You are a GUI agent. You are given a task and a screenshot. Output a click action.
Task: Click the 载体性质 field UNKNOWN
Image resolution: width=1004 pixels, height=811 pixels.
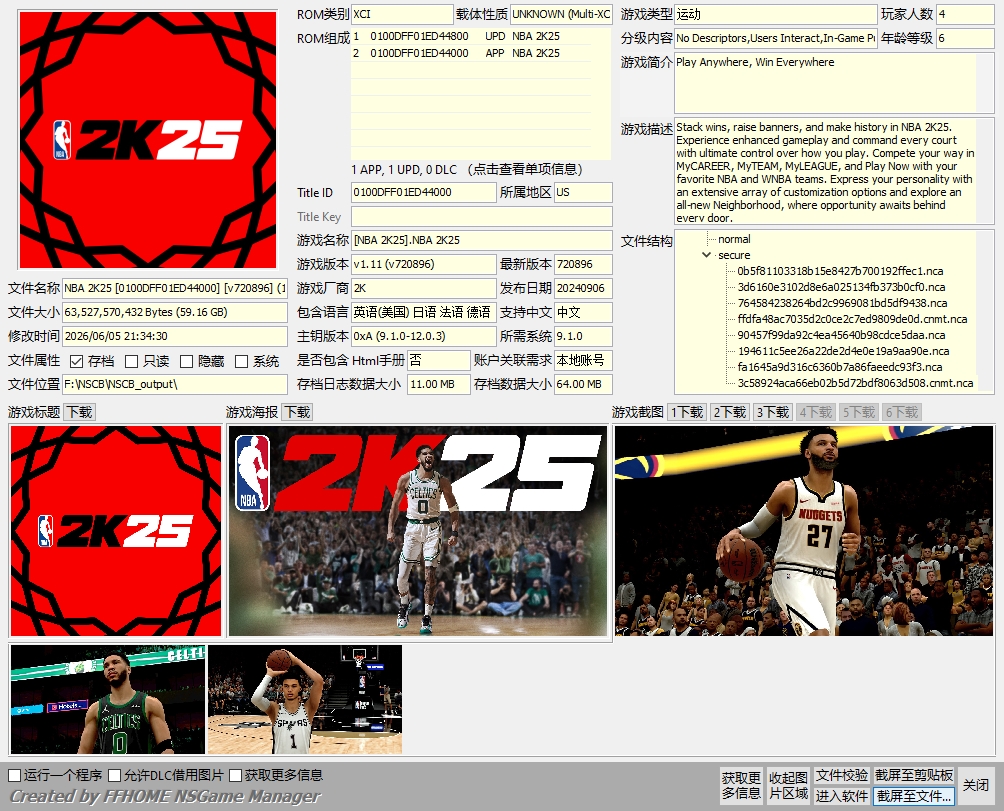tap(561, 14)
